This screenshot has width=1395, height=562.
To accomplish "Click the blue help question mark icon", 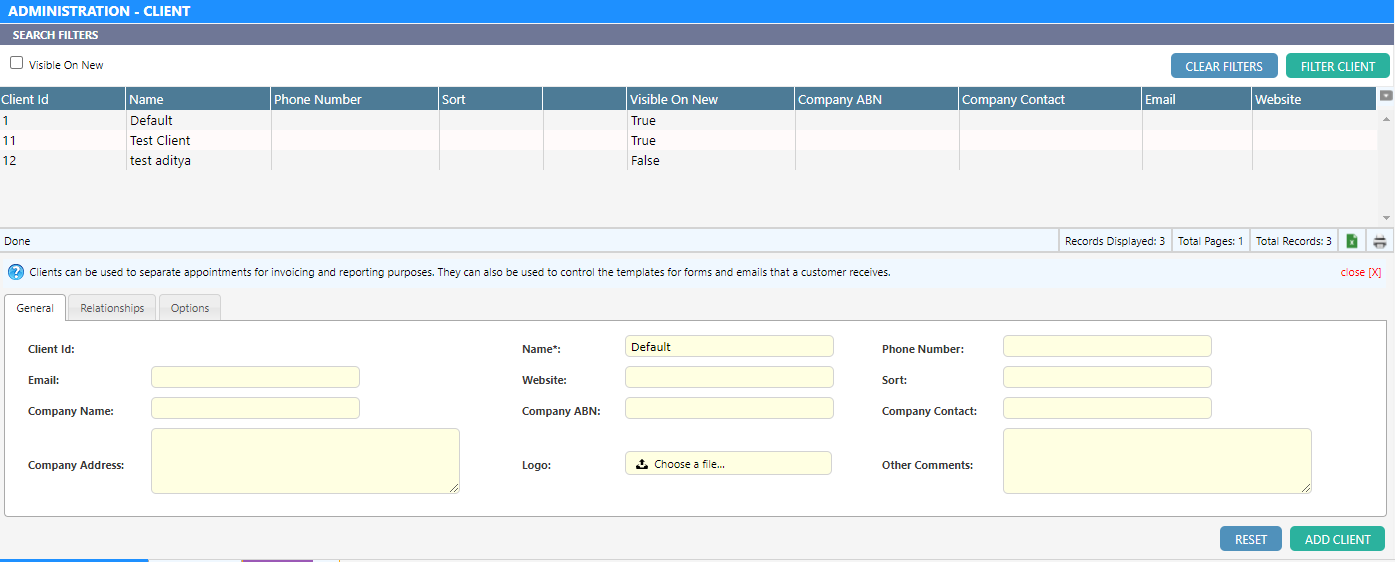I will (x=16, y=272).
